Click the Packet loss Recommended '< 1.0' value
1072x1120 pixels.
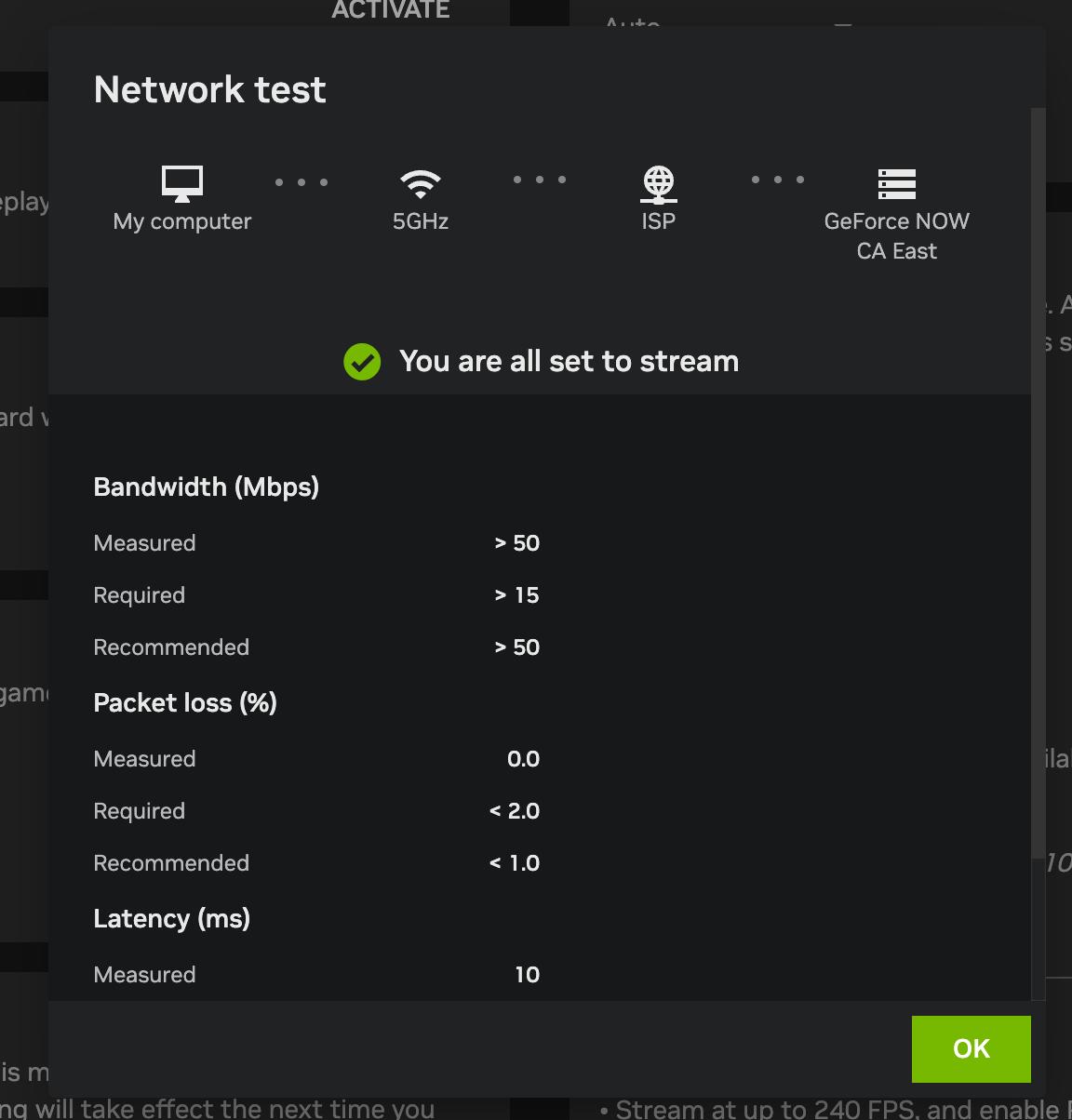[x=515, y=863]
